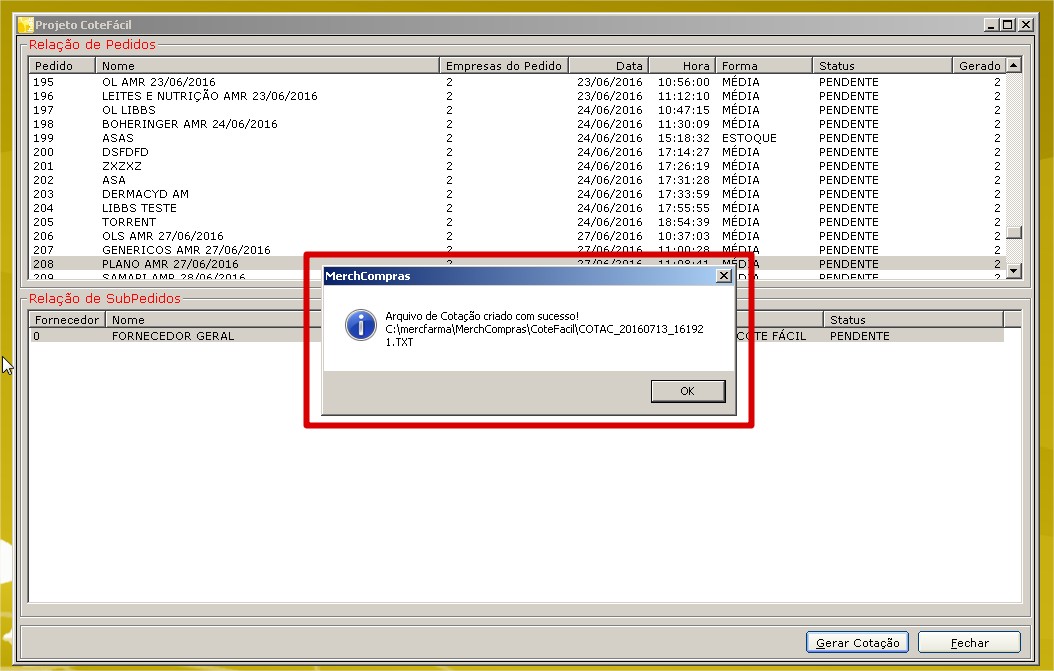Screen dimensions: 1054x671
Task: Maximize the Projeto CoteFácil window
Action: pyautogui.click(x=1007, y=24)
